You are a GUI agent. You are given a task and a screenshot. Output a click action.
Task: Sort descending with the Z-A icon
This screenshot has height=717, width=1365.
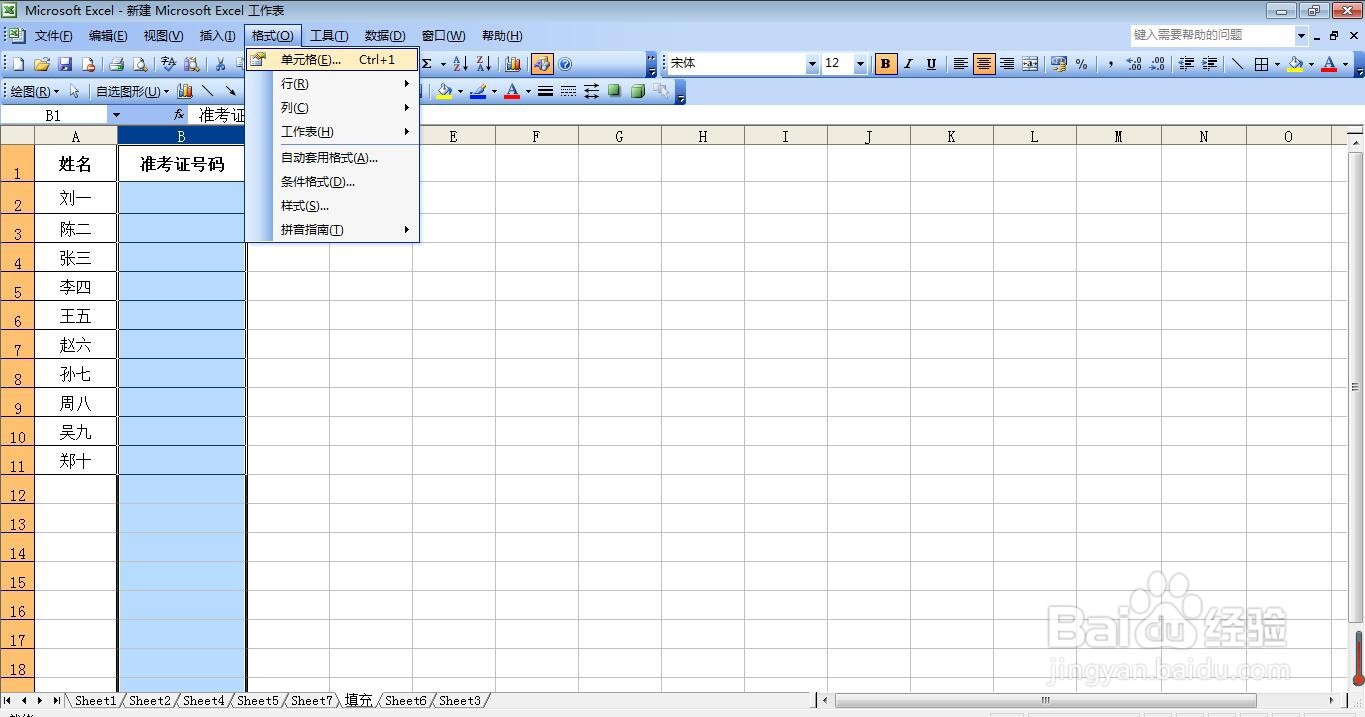click(x=484, y=64)
